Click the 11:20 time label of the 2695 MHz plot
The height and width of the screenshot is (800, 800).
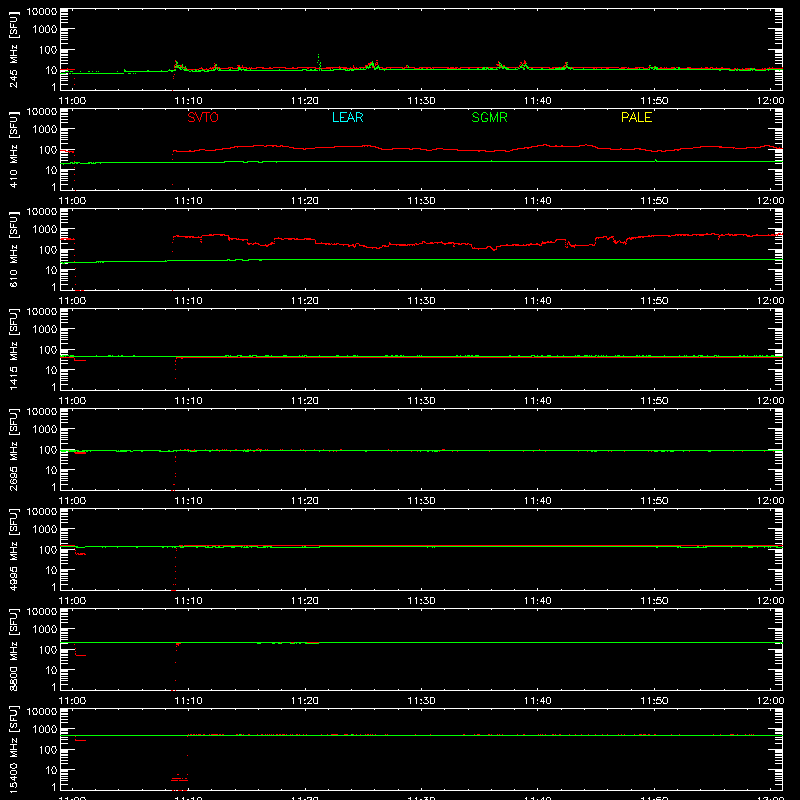pyautogui.click(x=305, y=501)
